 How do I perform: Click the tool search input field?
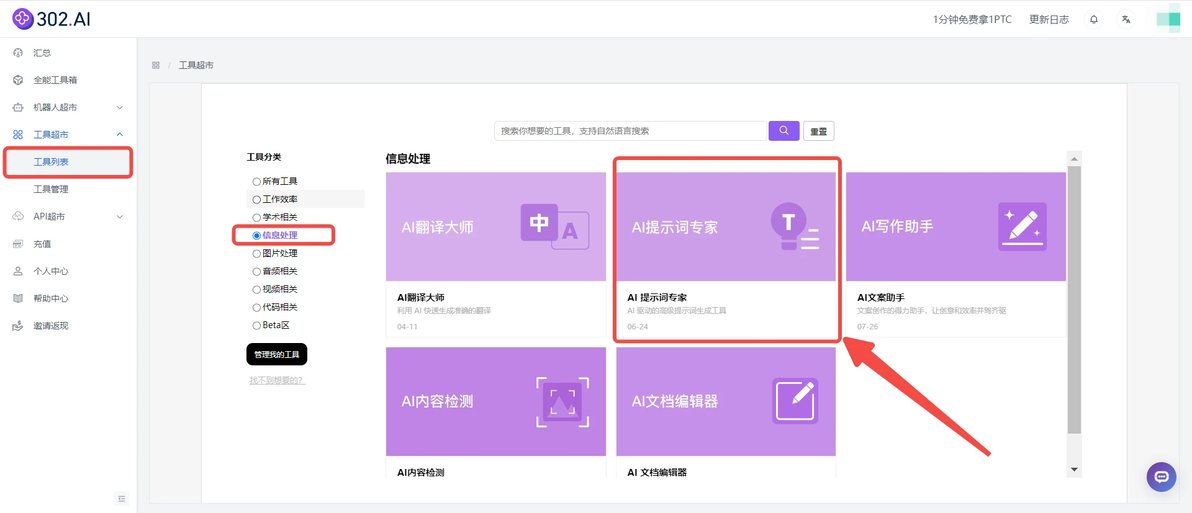click(630, 131)
